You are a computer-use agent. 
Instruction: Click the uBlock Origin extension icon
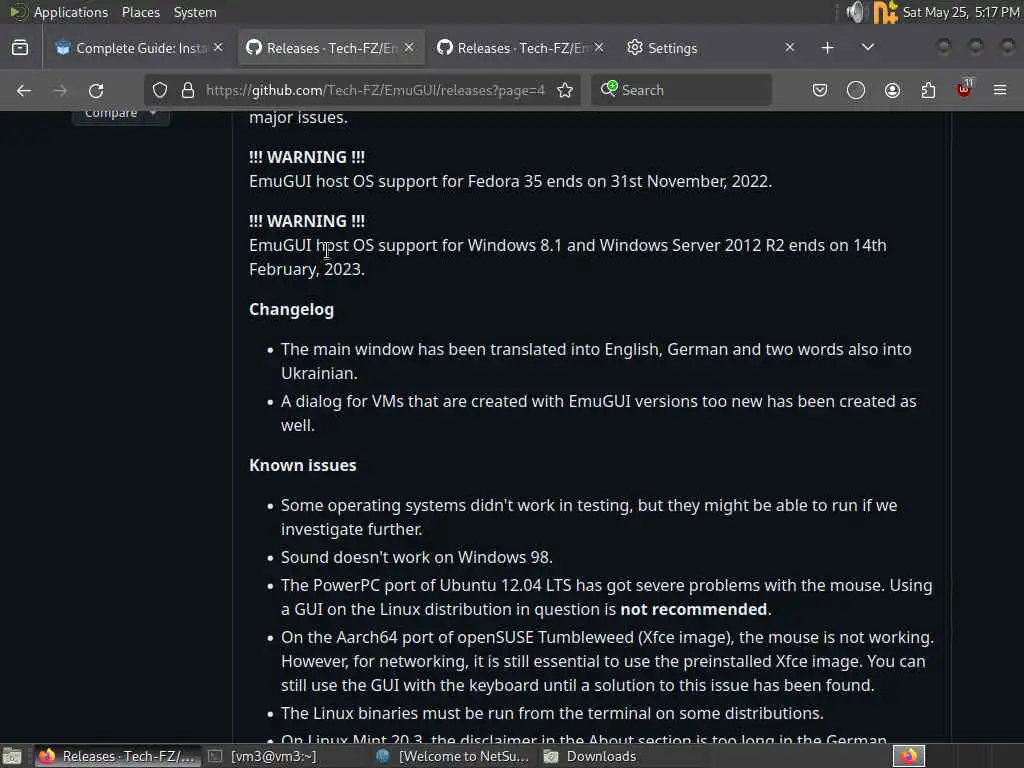964,89
